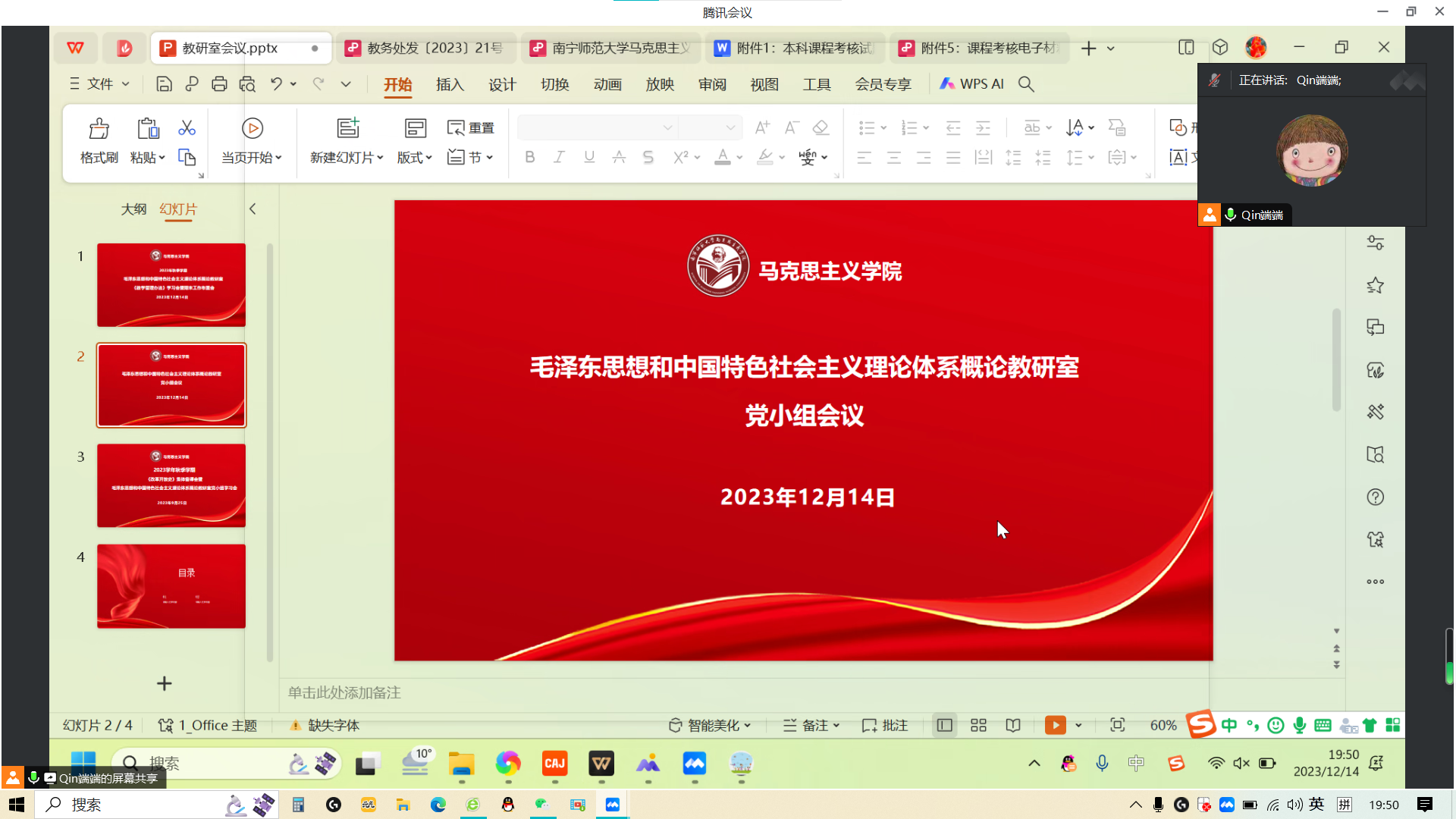Increase font size with A+ icon
Screen dimensions: 1456x819
tap(762, 127)
